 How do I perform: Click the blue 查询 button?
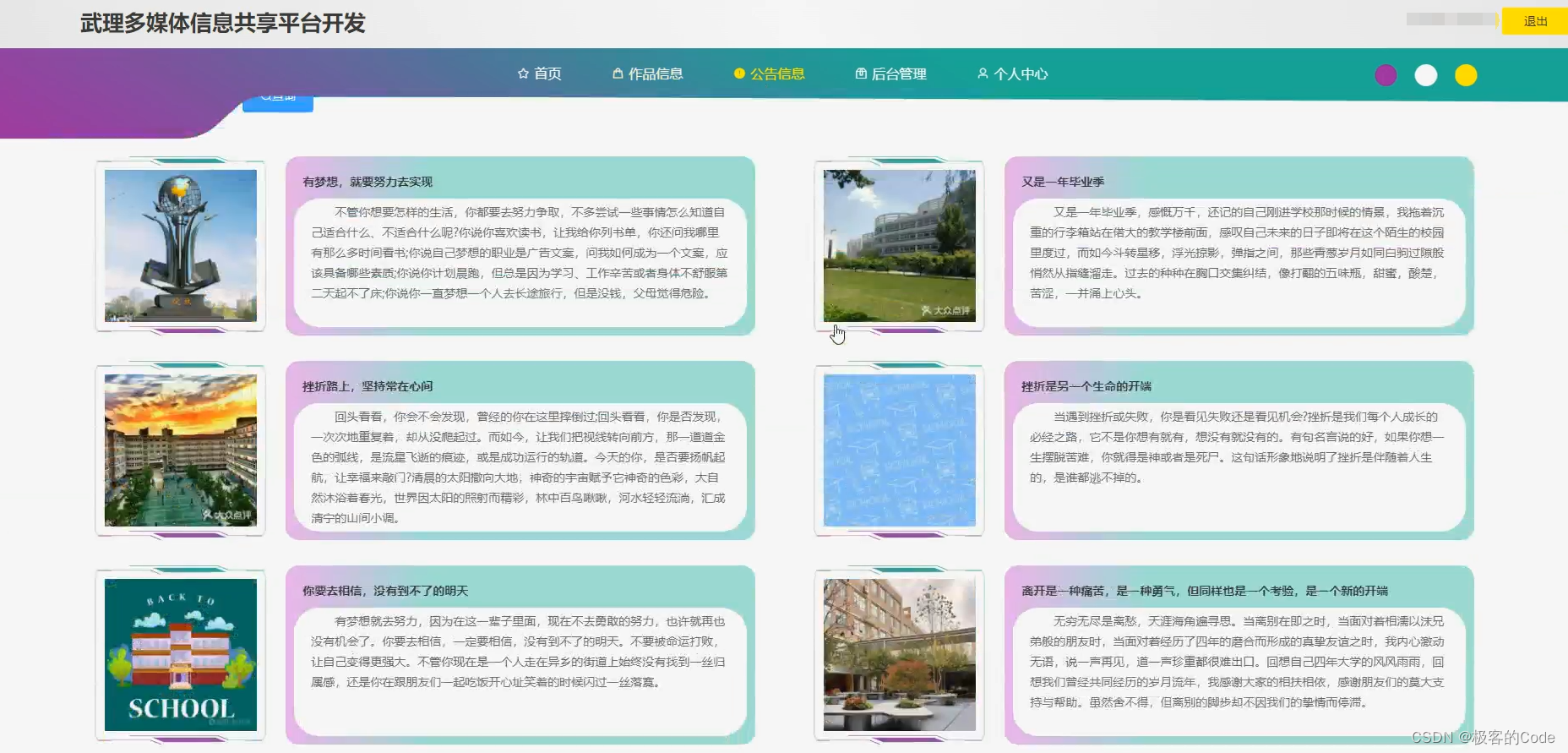pos(278,103)
